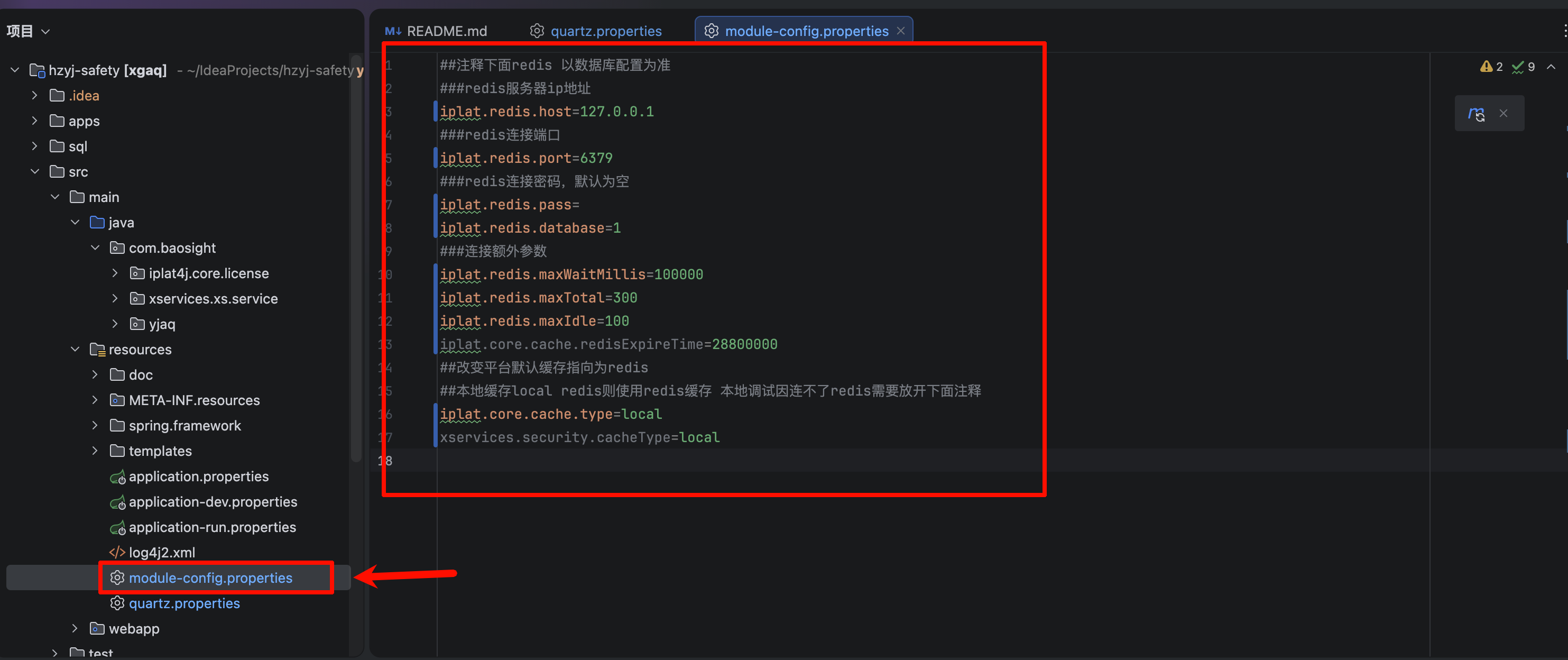
Task: Dismiss the Maven reload popup
Action: (1504, 113)
